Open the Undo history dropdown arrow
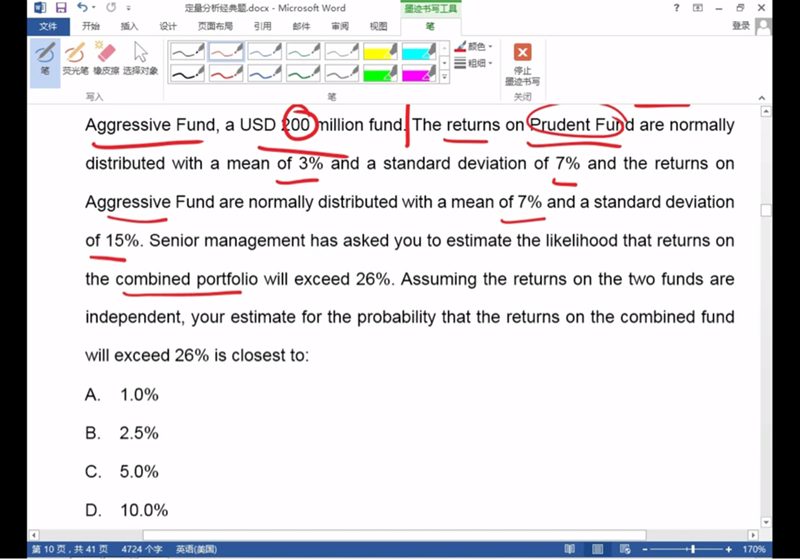Image resolution: width=800 pixels, height=559 pixels. [93, 8]
